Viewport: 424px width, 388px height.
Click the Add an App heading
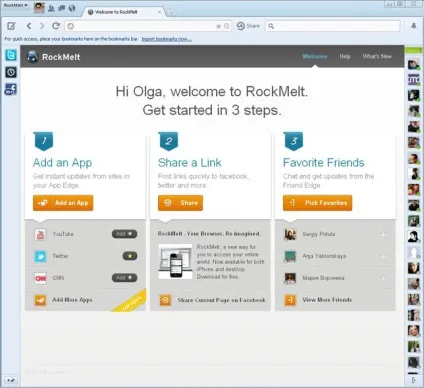click(x=62, y=163)
